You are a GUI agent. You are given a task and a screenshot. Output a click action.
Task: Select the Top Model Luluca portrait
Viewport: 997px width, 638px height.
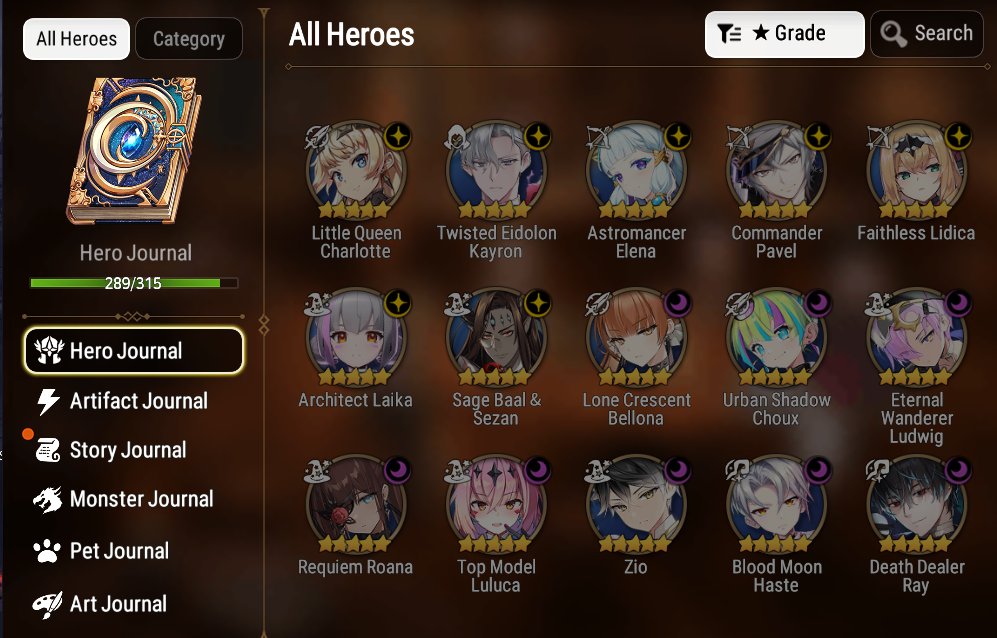pos(496,504)
